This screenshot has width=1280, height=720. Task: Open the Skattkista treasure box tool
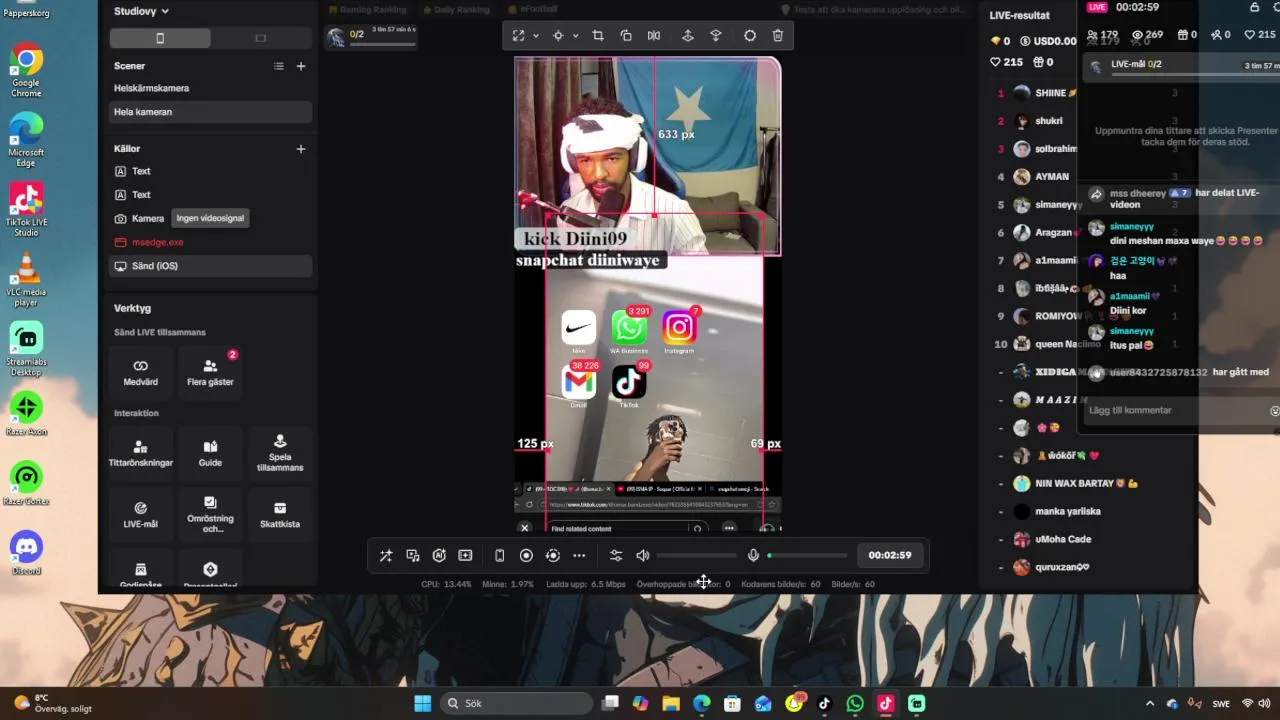click(x=280, y=514)
